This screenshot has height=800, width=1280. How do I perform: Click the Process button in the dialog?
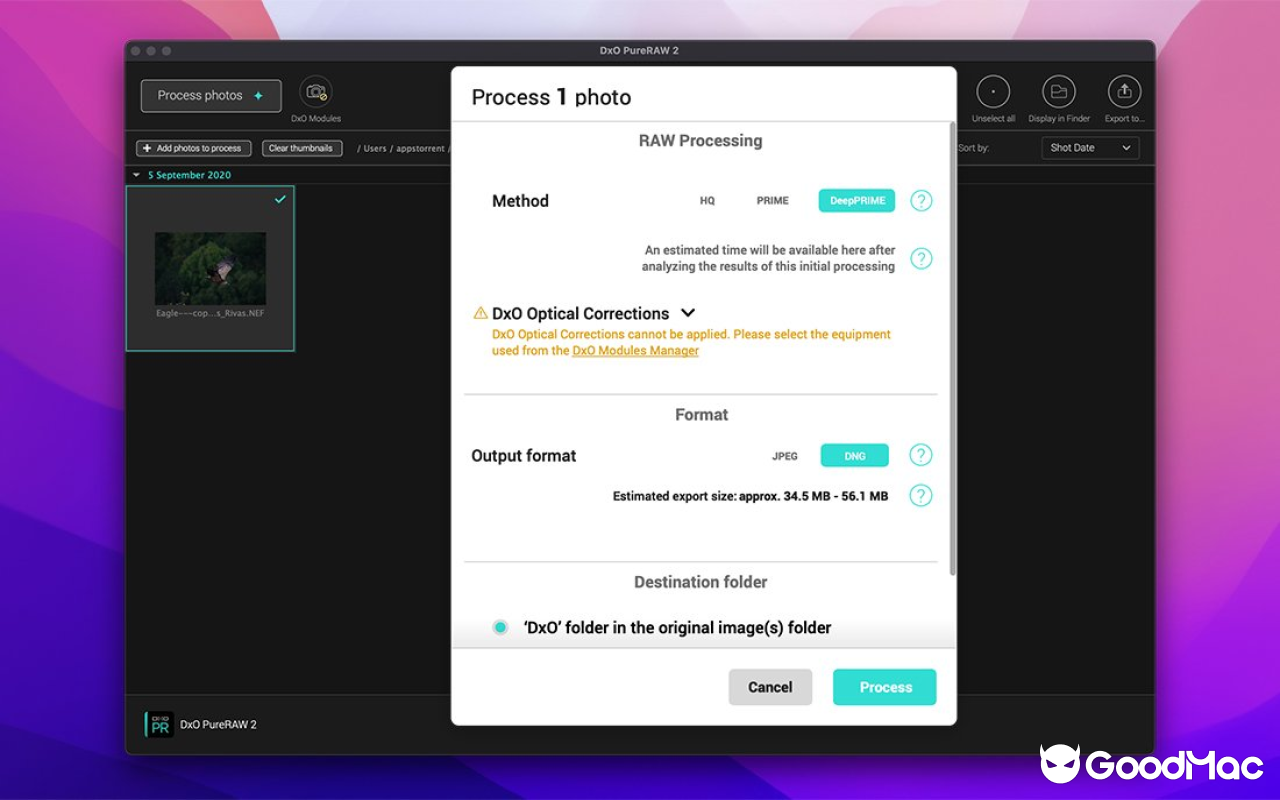click(x=885, y=687)
